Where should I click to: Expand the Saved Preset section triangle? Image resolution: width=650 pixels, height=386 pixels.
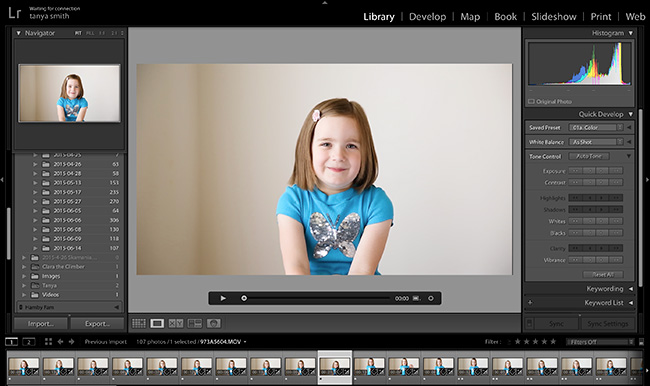pos(629,128)
